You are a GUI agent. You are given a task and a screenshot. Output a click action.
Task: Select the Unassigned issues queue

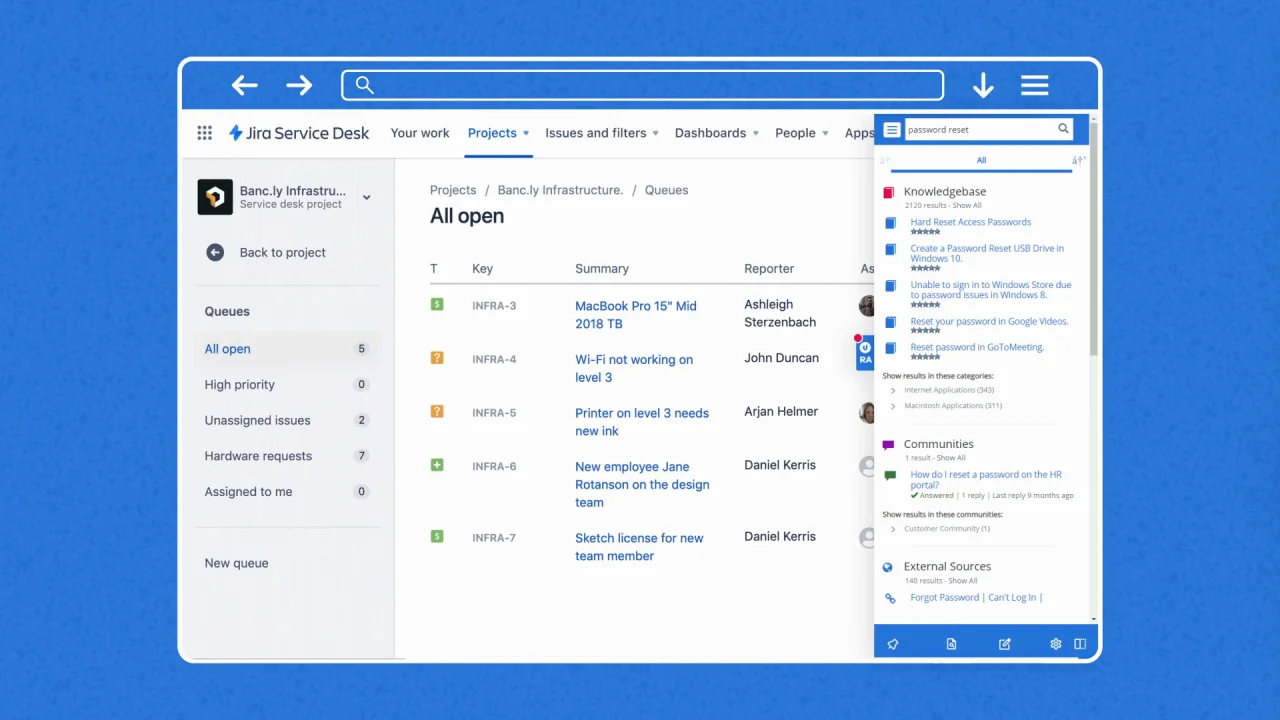(x=287, y=421)
